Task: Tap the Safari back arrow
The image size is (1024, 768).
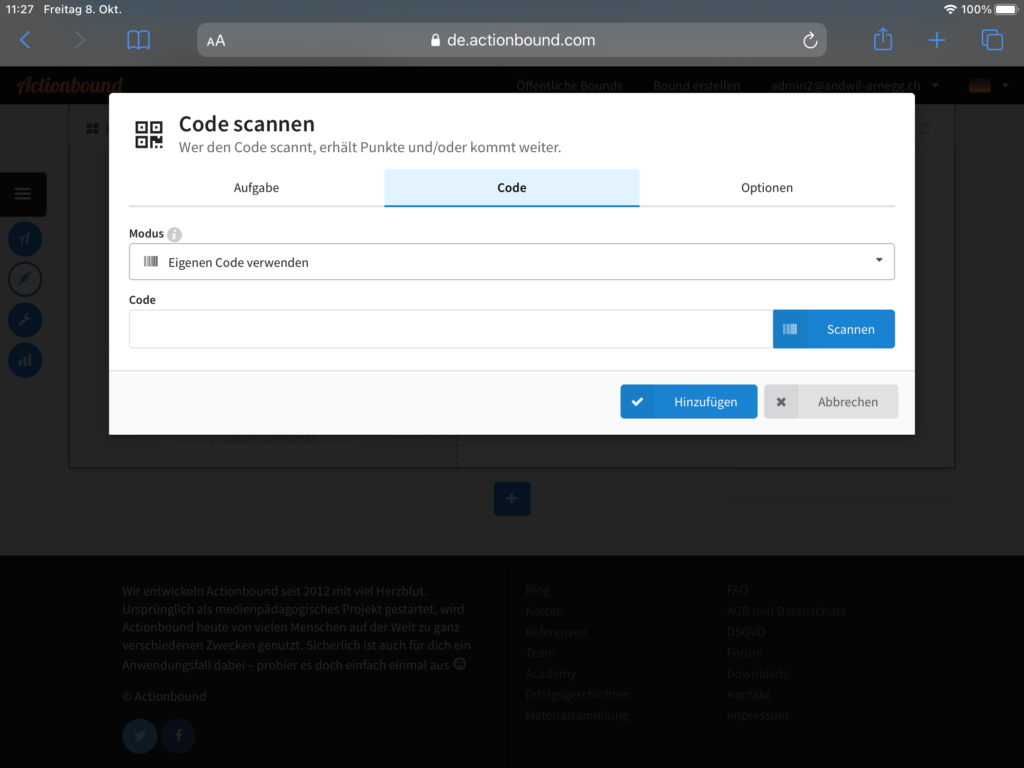Action: 26,40
